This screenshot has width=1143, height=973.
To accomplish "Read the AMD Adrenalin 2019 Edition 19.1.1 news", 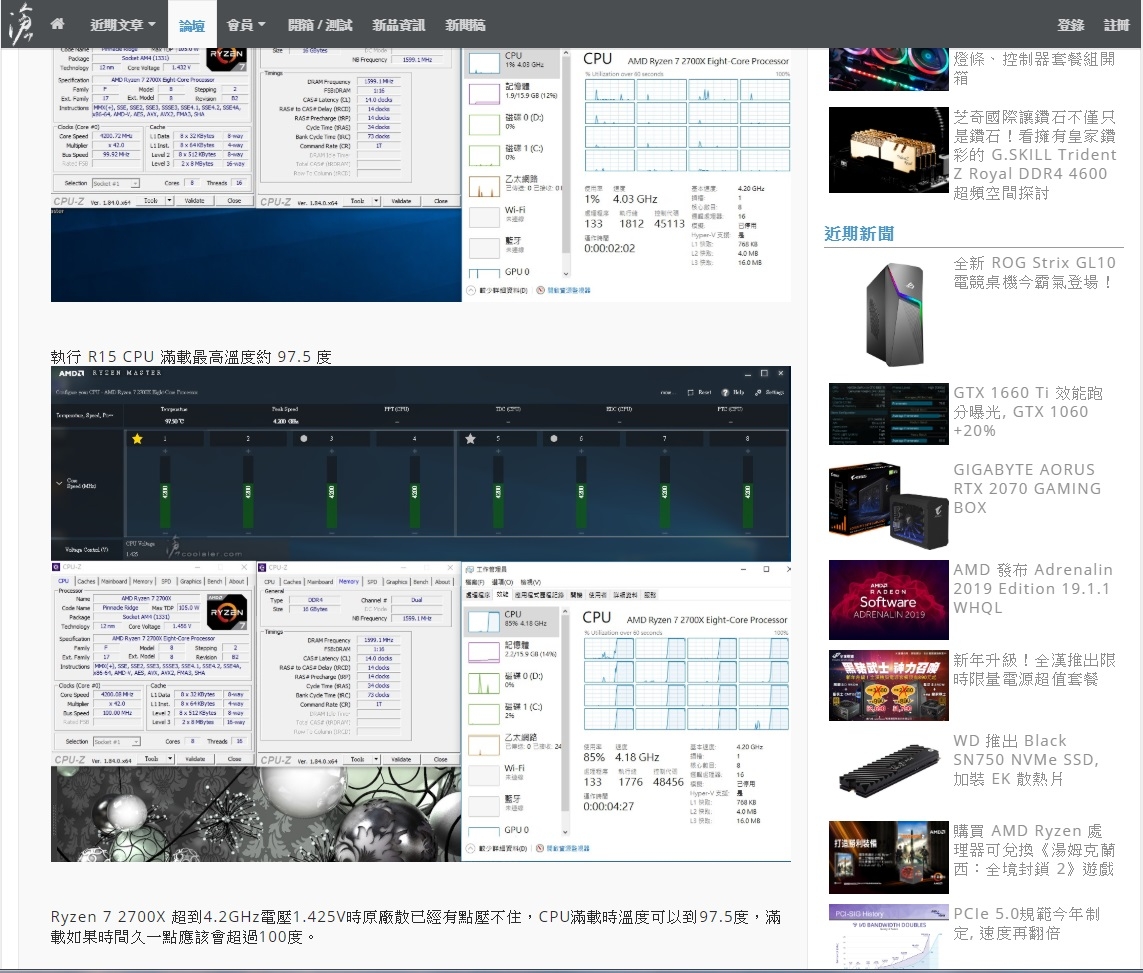I will coord(1033,588).
